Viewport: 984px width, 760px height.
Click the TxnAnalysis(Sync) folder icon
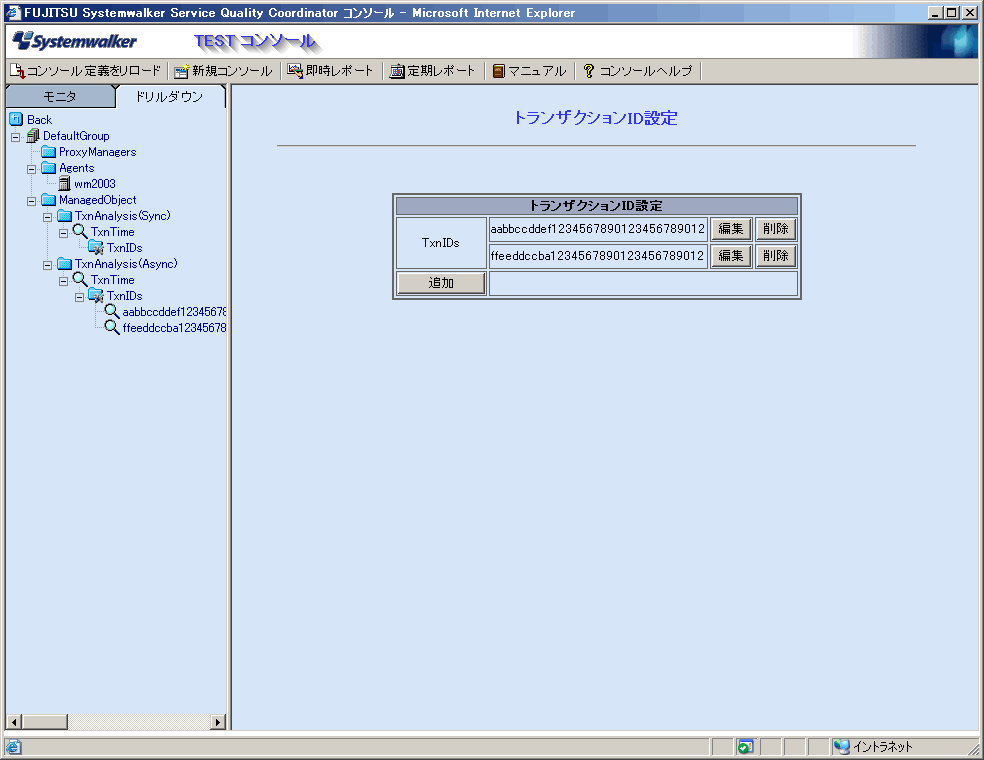(x=65, y=216)
